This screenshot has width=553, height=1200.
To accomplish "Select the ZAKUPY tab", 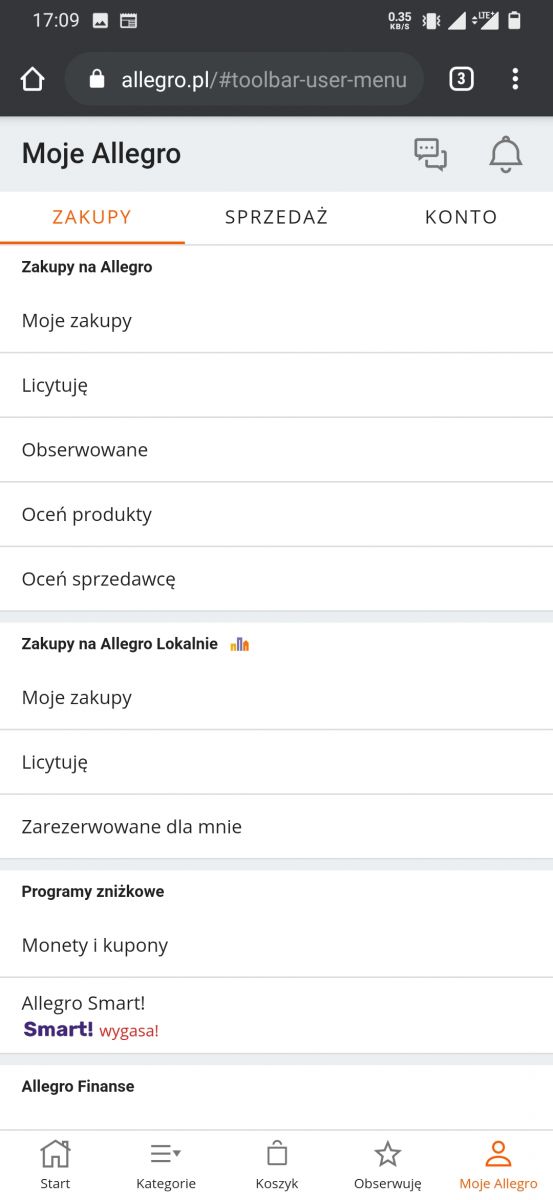I will pyautogui.click(x=92, y=217).
